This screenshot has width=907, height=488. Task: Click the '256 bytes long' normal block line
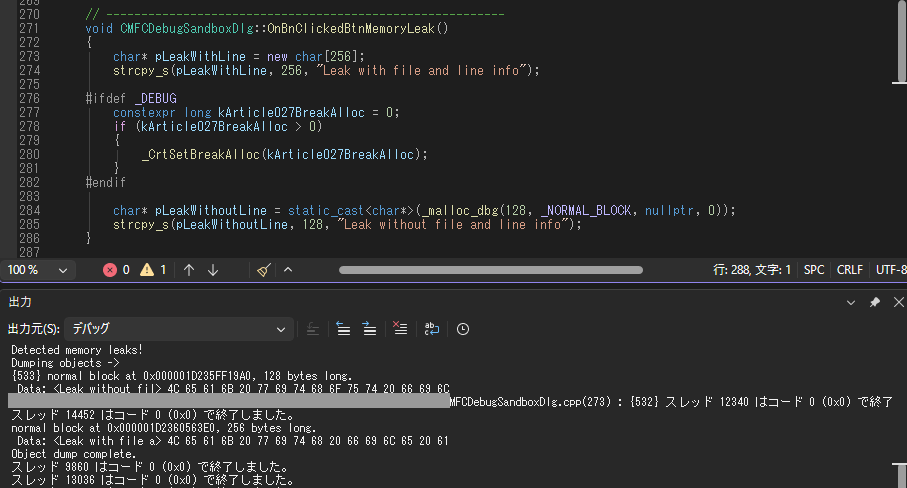coord(164,428)
